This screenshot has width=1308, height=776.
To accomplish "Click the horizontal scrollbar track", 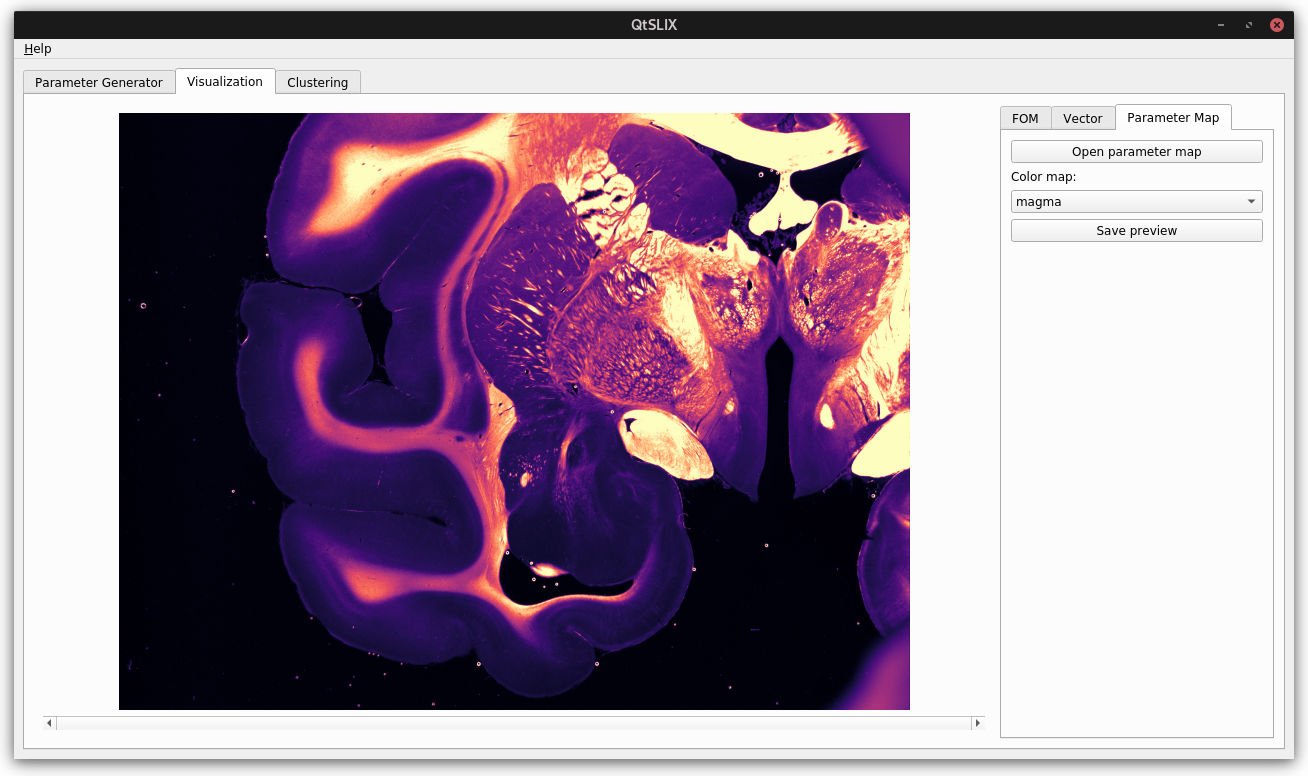I will tap(514, 723).
